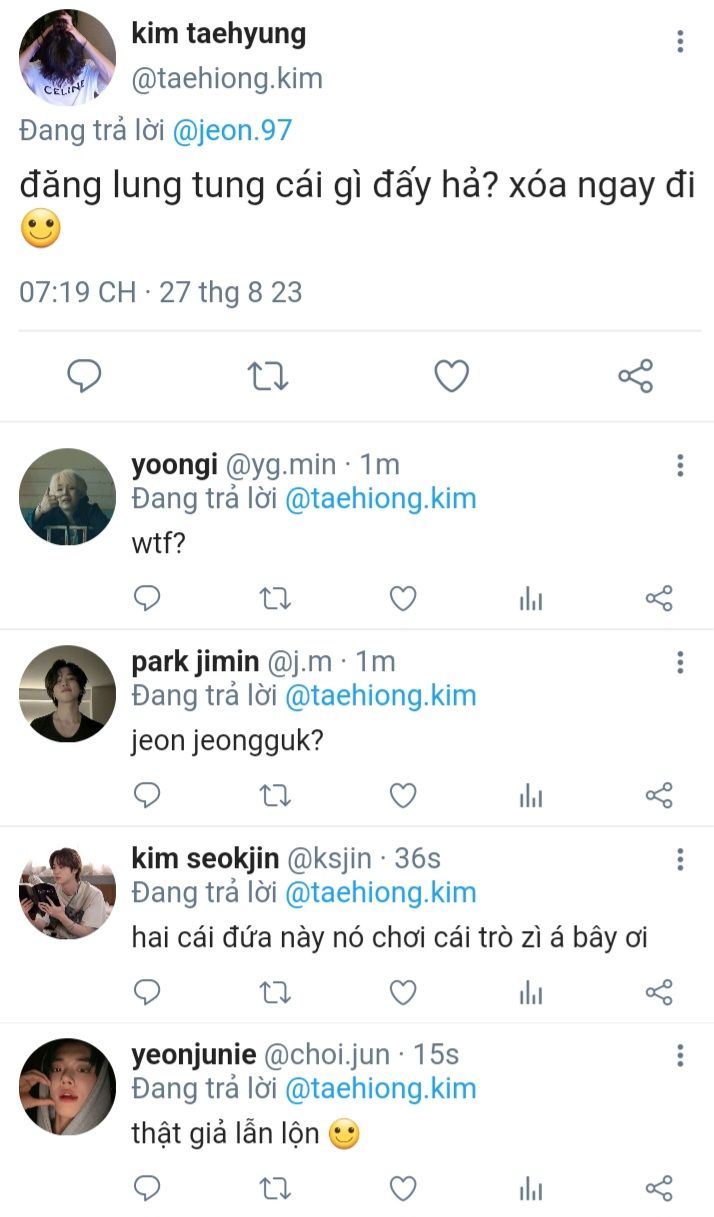This screenshot has width=714, height=1217.
Task: Open more options on yeonjunie's reply
Action: coord(680,1055)
